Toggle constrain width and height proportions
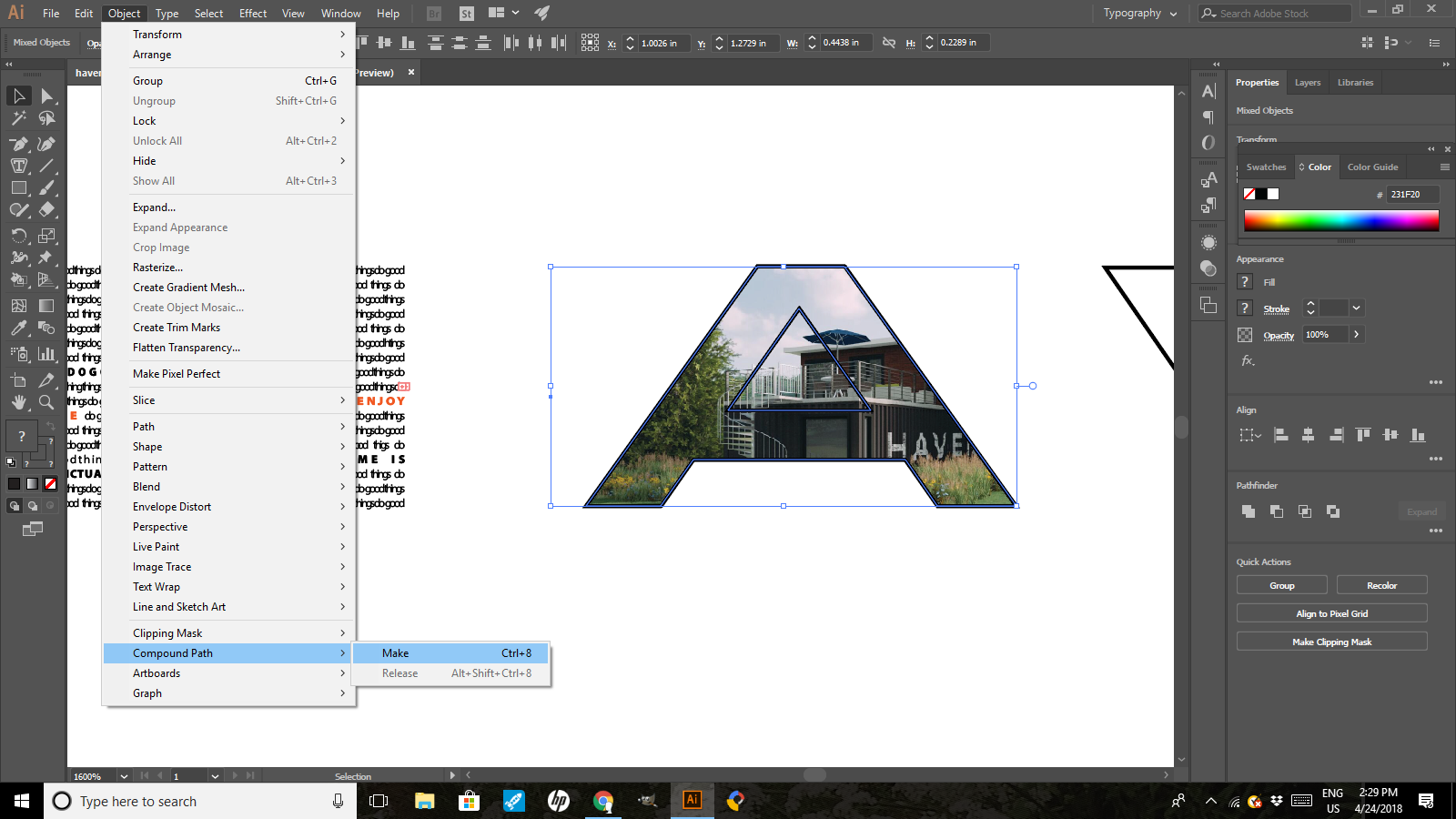Screen dimensions: 1456x819 [889, 43]
